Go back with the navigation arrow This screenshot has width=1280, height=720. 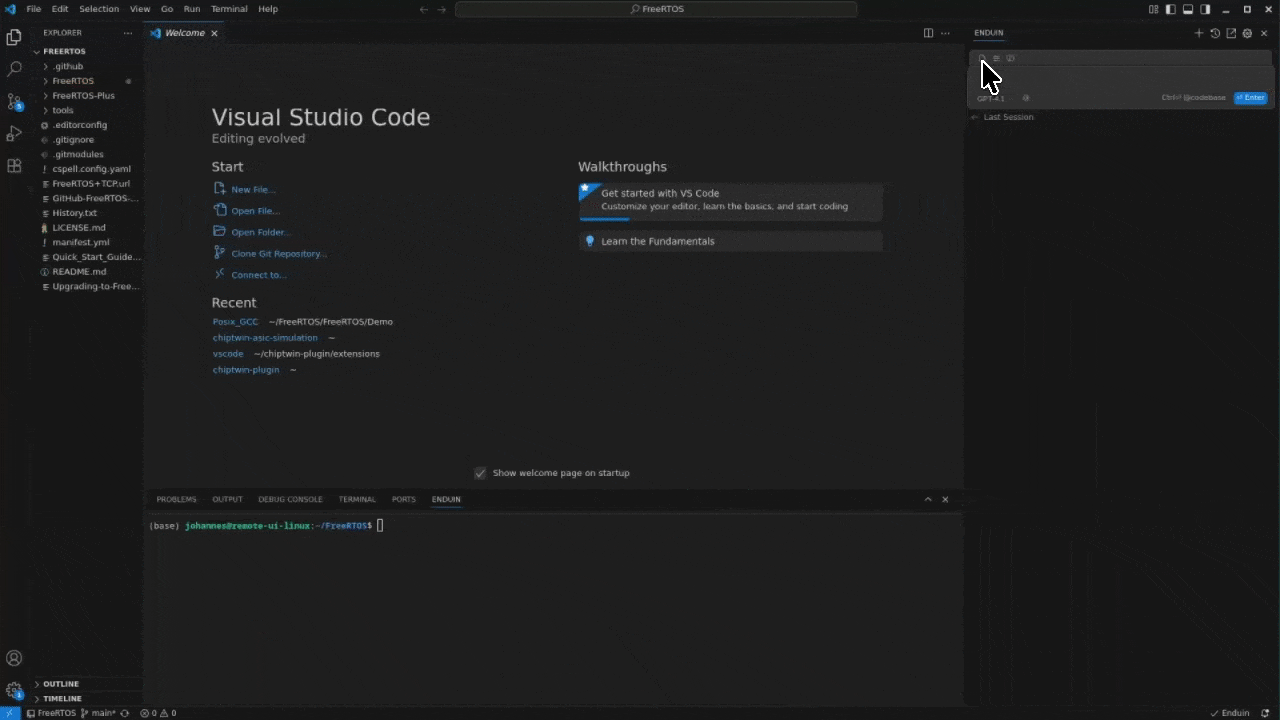(x=424, y=9)
